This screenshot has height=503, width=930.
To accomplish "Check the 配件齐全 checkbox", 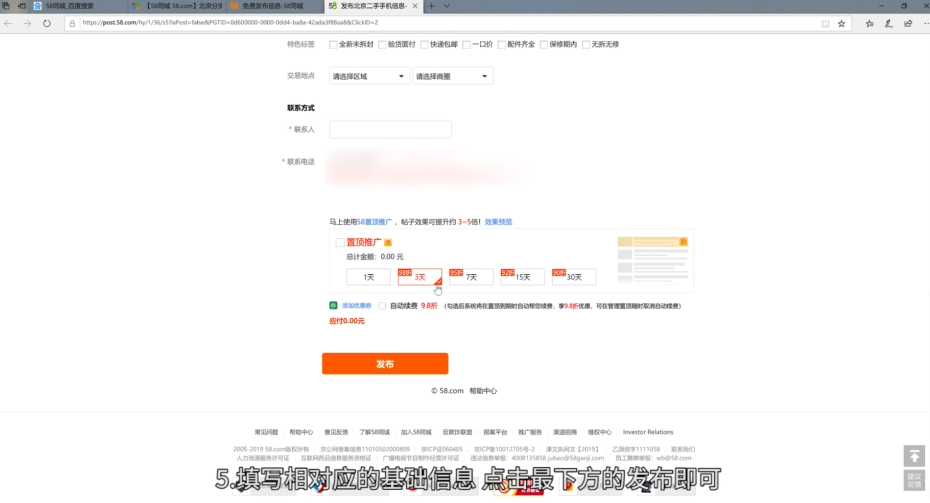I will tap(502, 44).
